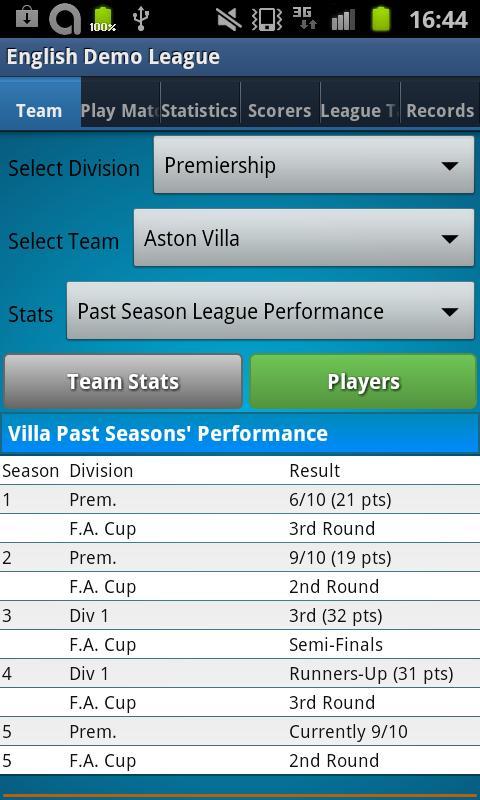
Task: Tap the download bag icon in status bar
Action: [27, 19]
